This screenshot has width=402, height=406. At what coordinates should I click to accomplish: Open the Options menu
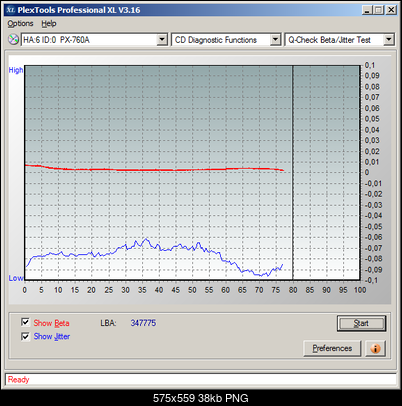[20, 24]
